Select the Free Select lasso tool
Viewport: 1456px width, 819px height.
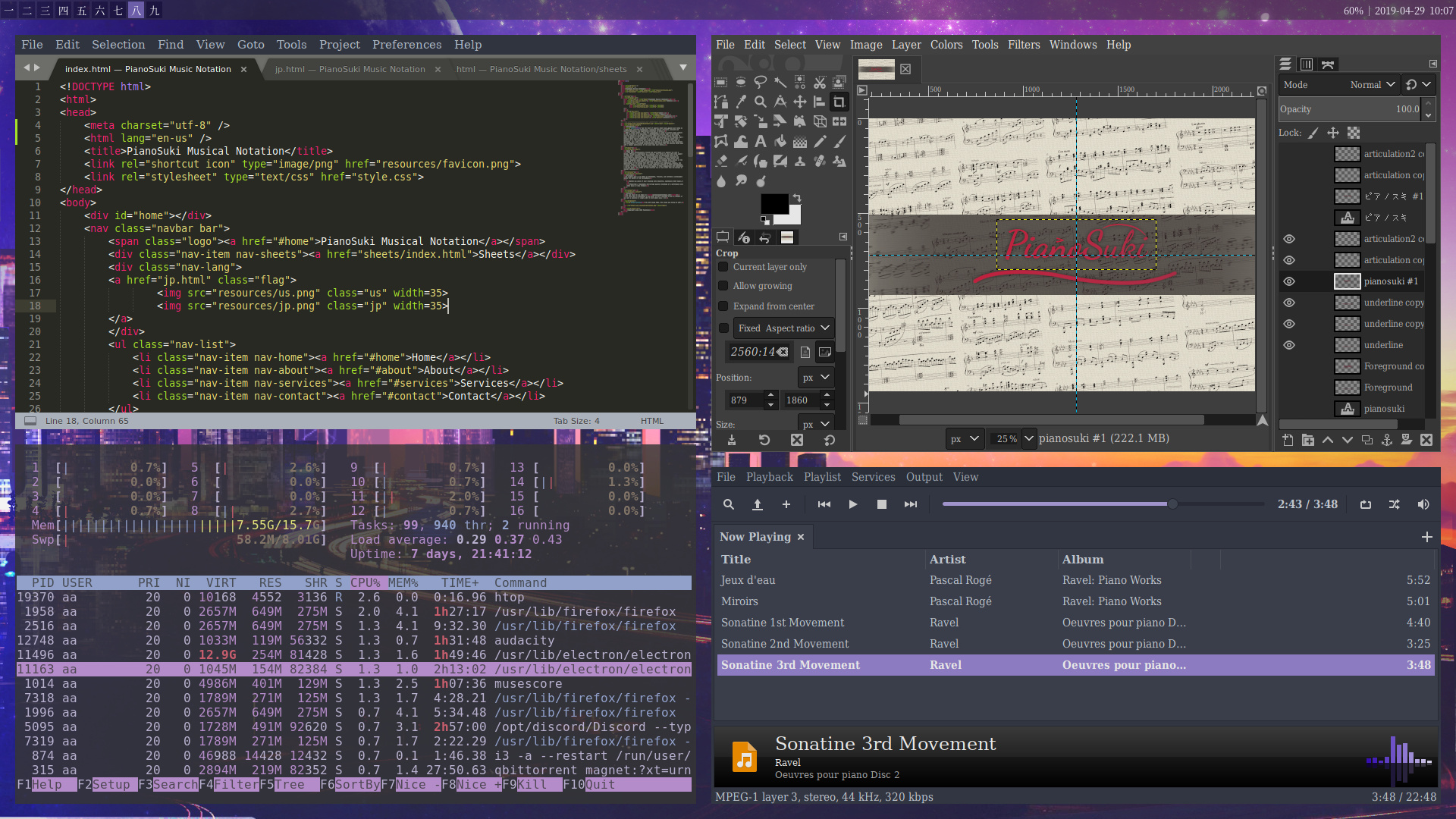761,82
